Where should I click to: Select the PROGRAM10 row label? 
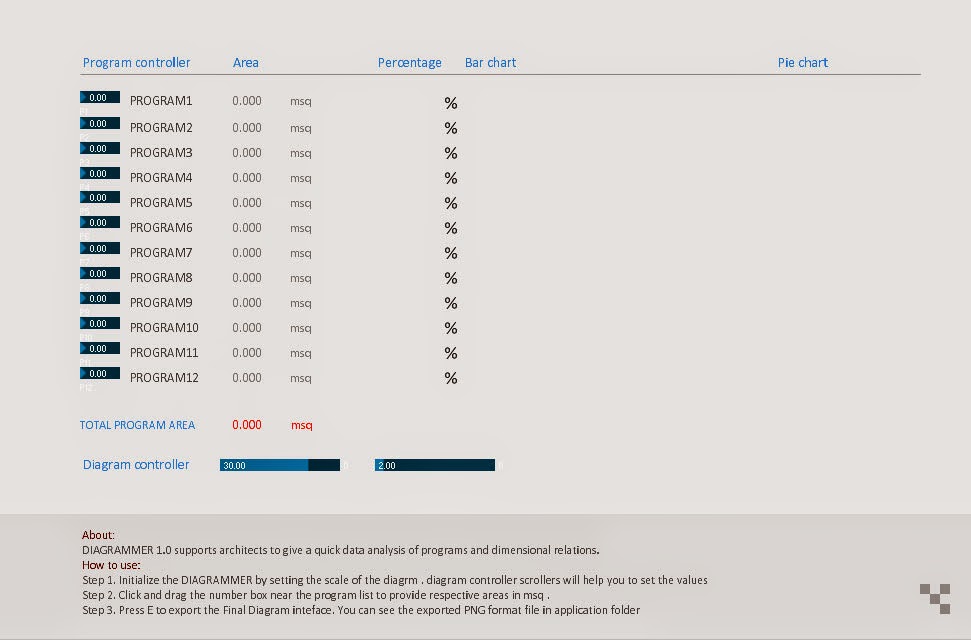click(x=163, y=327)
